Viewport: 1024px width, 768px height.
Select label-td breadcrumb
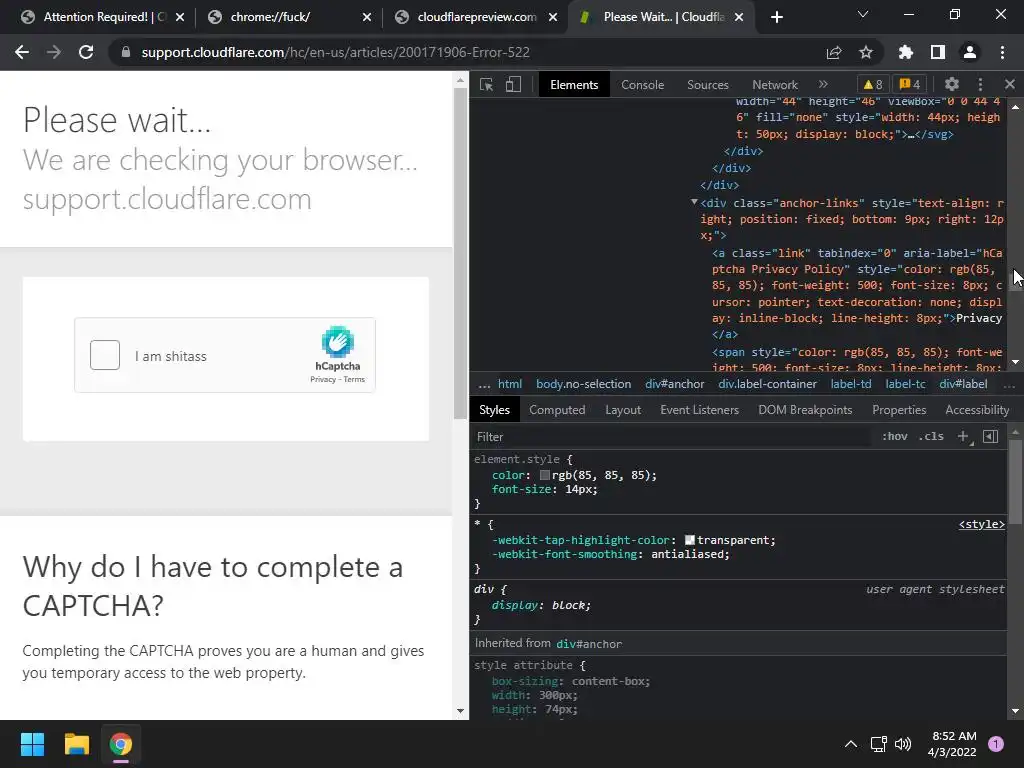851,384
